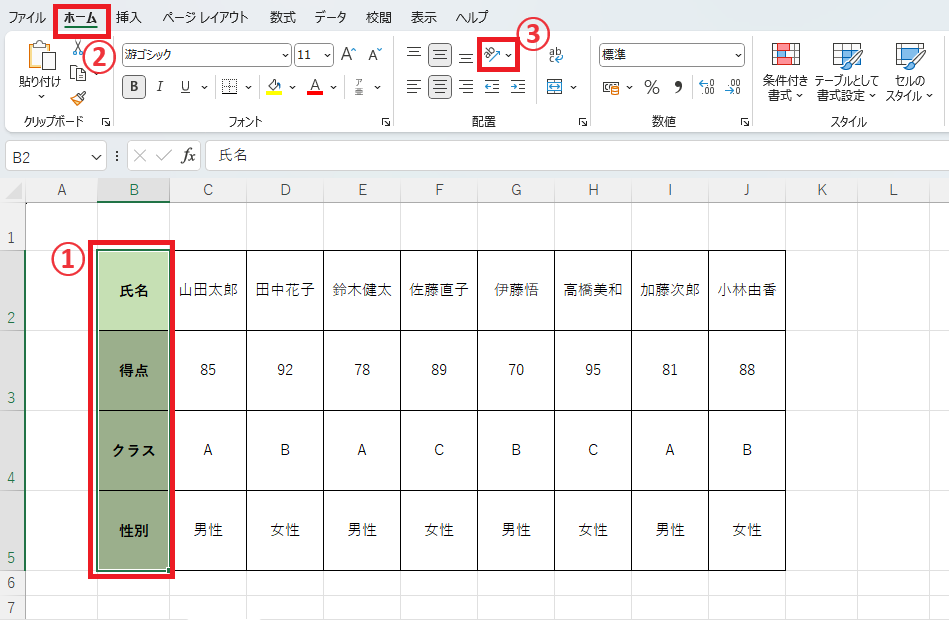Switch to the 表示 tab
949x620 pixels.
pyautogui.click(x=424, y=18)
